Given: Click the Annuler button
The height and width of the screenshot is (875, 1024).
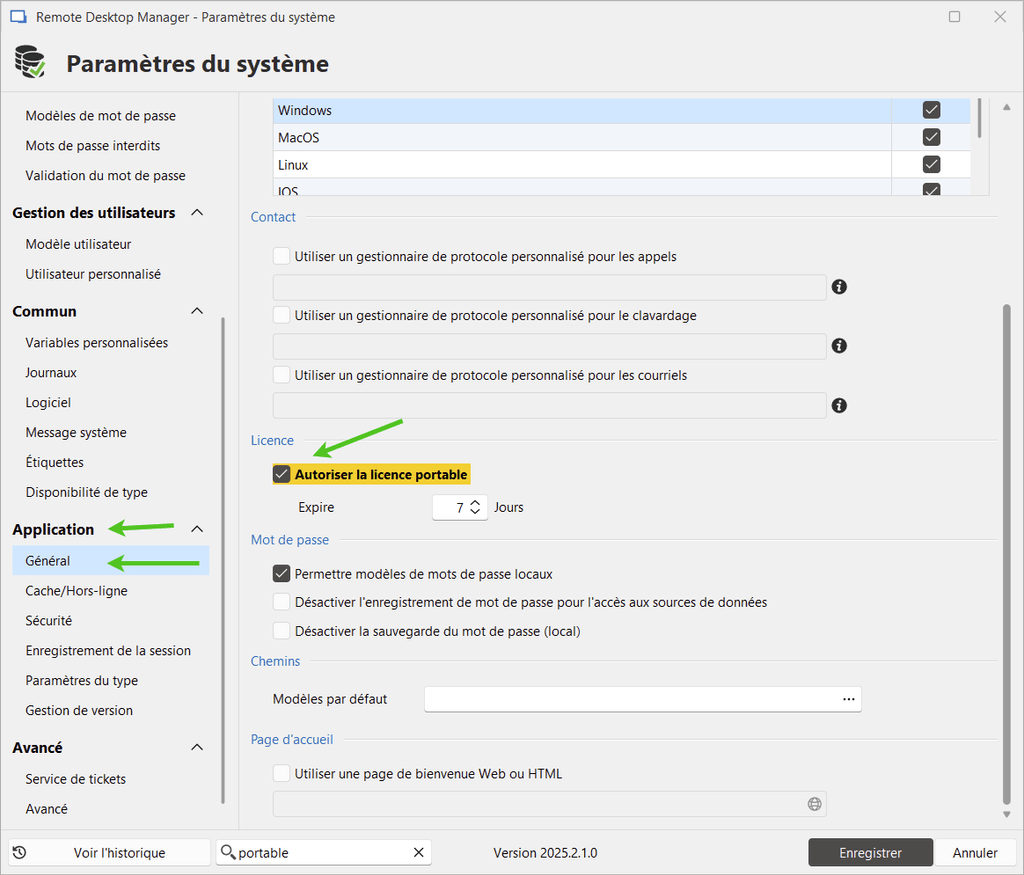Looking at the screenshot, I should tap(974, 853).
